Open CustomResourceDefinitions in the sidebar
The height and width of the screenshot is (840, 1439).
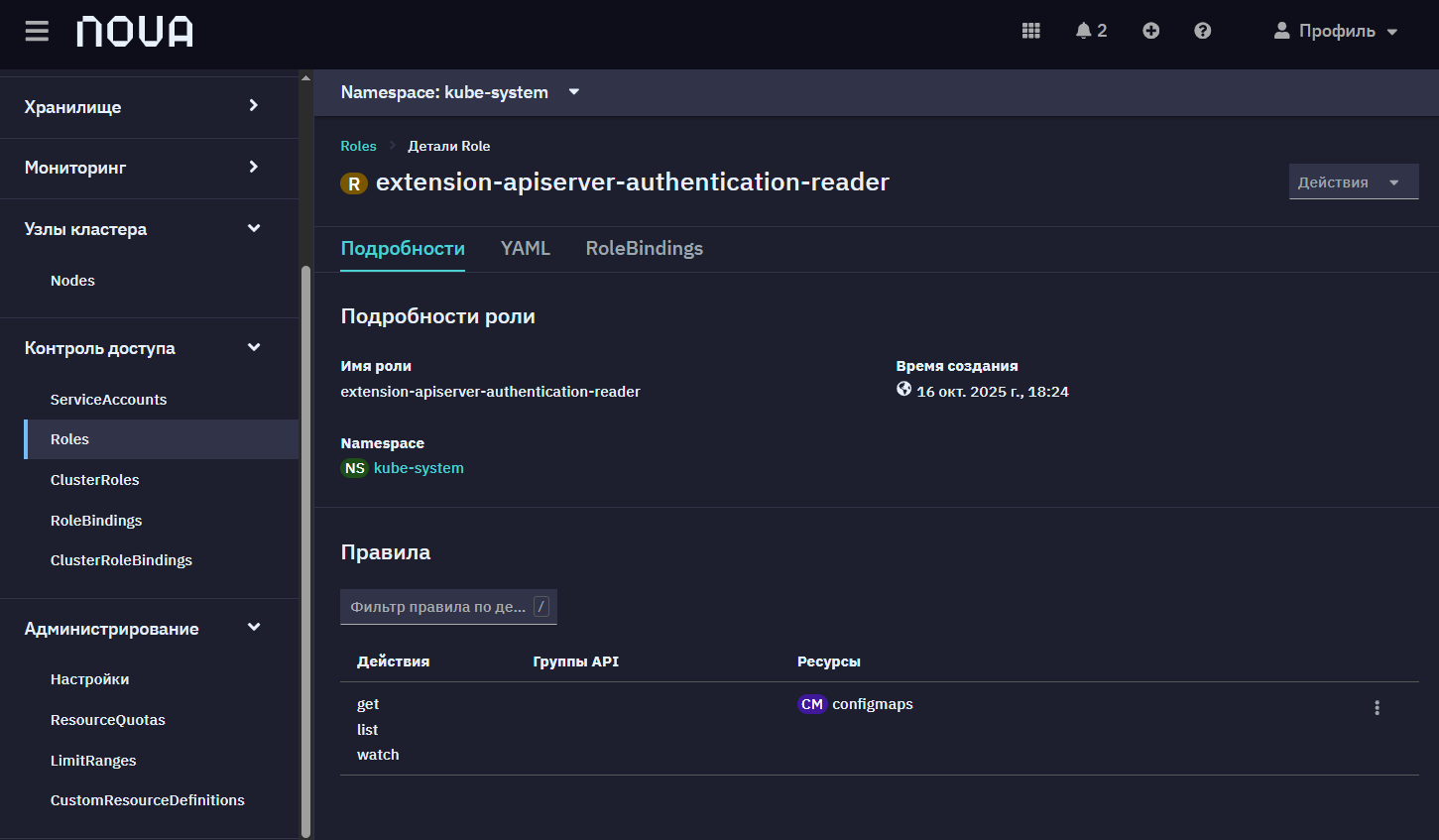(x=149, y=800)
